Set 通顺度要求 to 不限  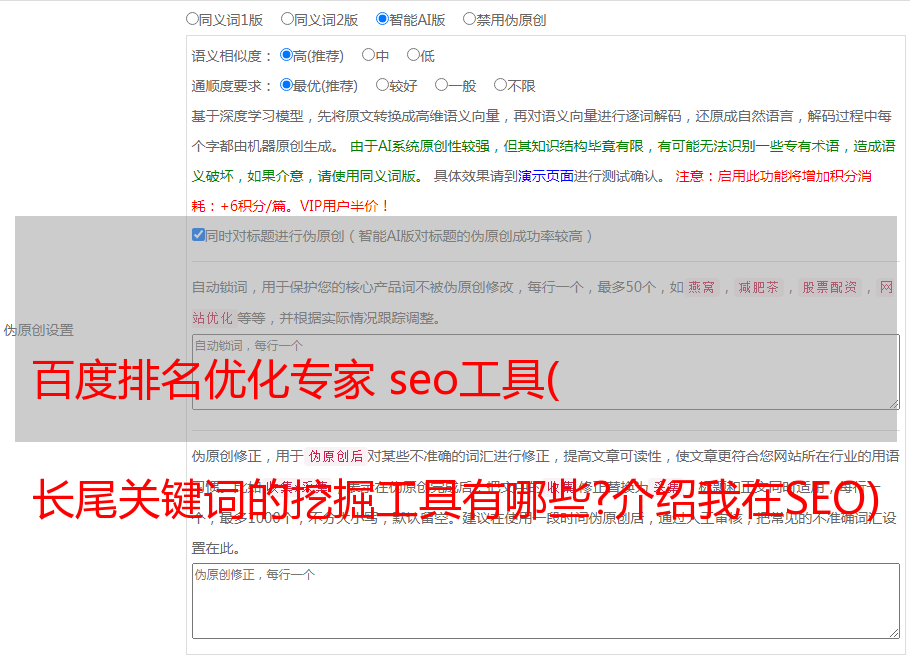[x=500, y=85]
